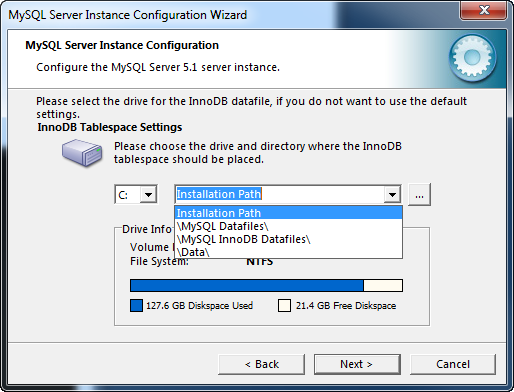Screen dimensions: 514x392
Task: Click the MySQL Server Instance Configuration heading
Action: 122,45
